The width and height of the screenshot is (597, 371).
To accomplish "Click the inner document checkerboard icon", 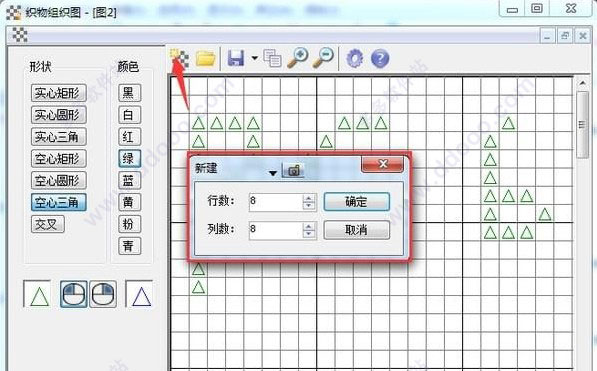I will click(x=20, y=35).
